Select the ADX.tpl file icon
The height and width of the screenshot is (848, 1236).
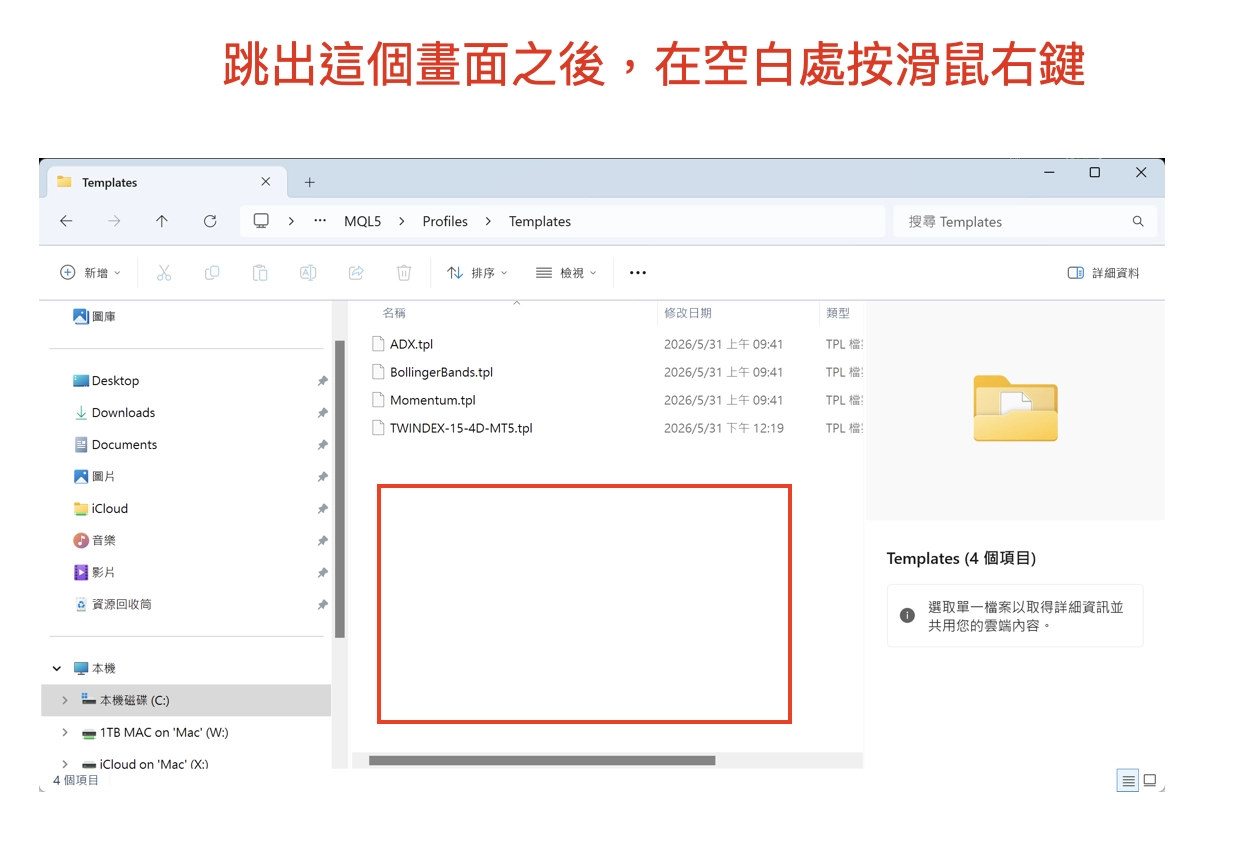[x=378, y=344]
